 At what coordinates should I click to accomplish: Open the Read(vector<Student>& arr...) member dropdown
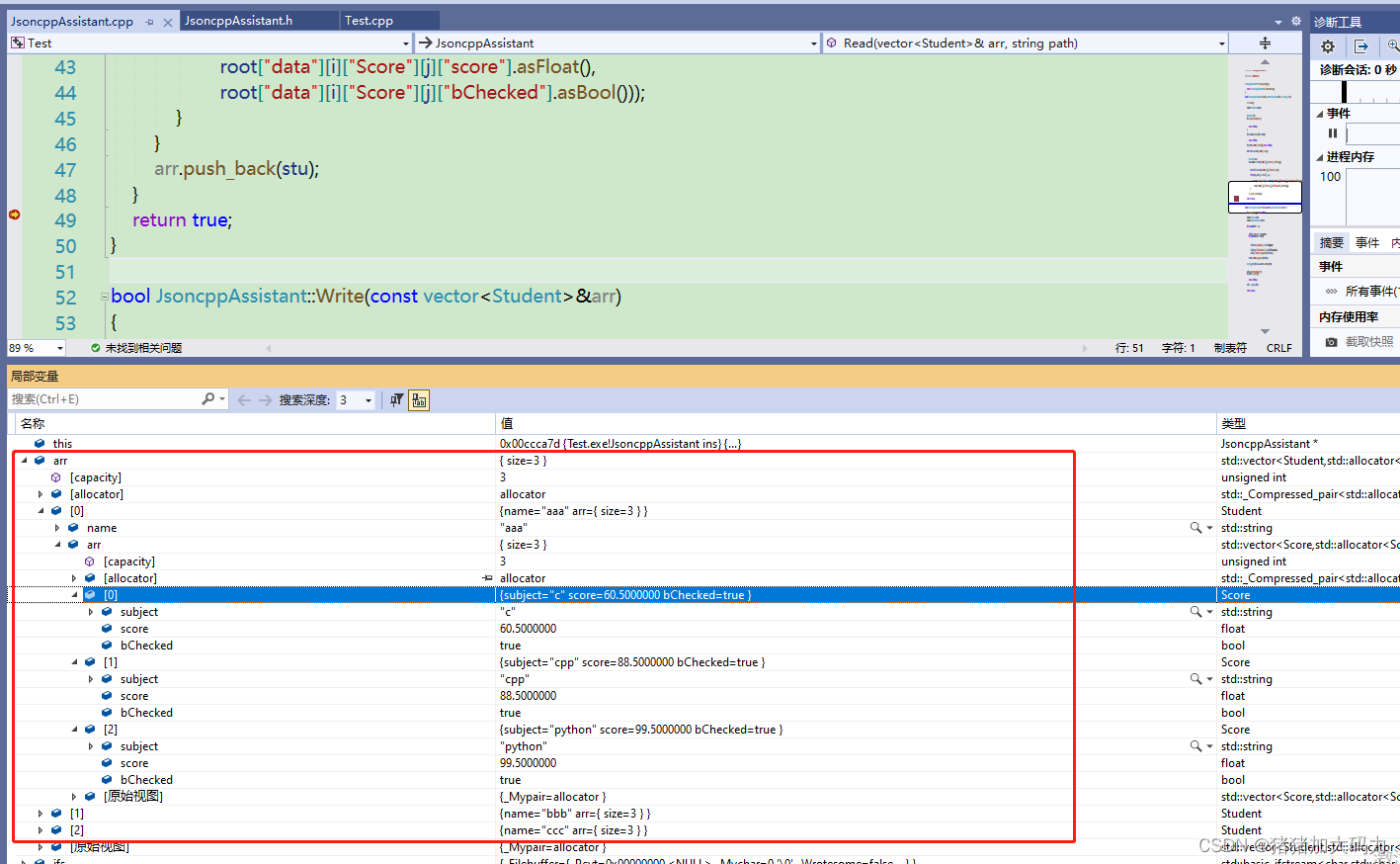tap(1222, 43)
